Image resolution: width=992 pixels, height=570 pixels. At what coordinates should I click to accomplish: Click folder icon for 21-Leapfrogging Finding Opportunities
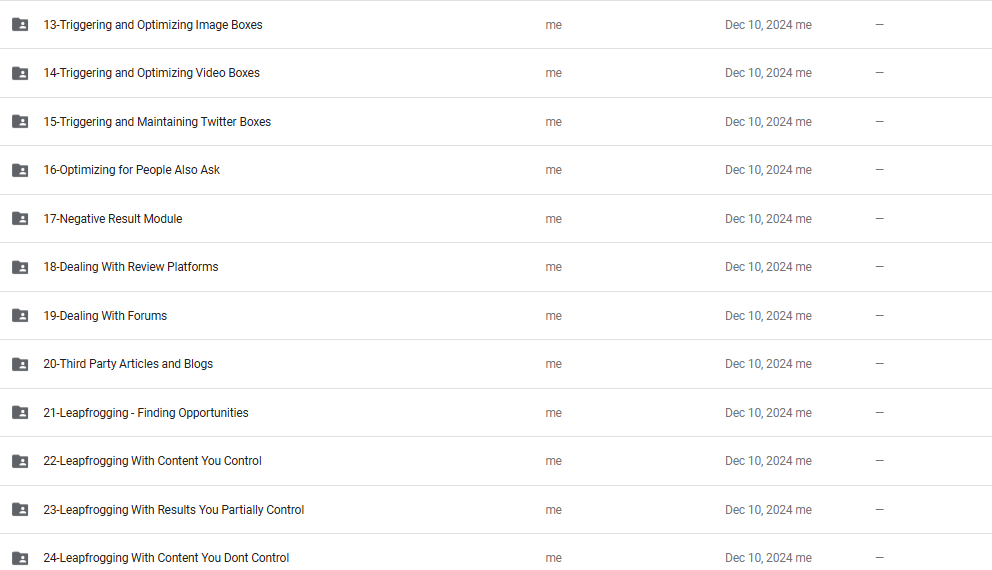coord(20,413)
